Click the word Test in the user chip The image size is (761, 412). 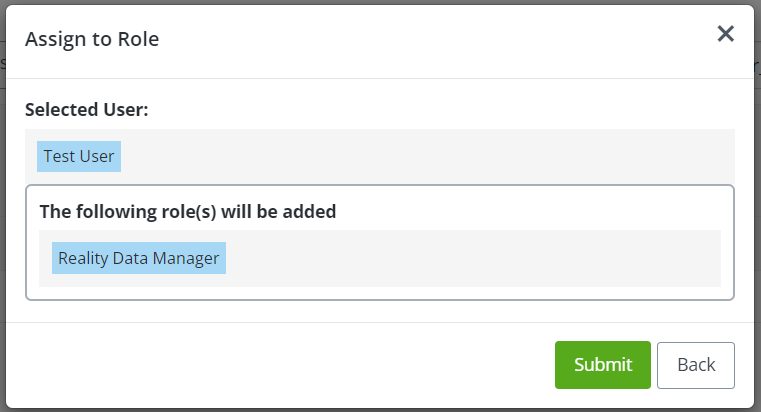pos(59,157)
